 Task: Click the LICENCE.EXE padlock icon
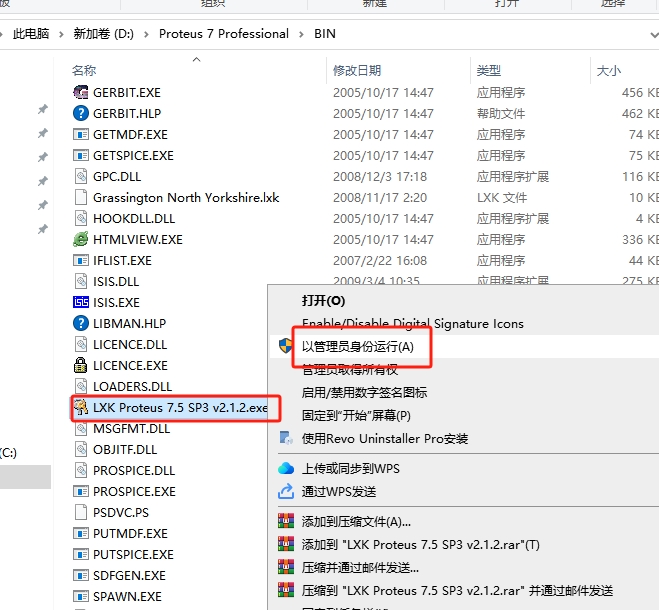(81, 365)
